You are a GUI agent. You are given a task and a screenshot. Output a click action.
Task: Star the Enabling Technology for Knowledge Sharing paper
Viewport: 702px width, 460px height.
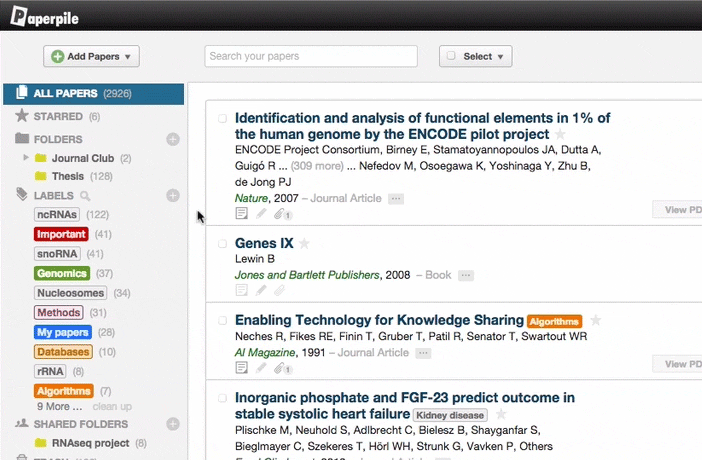pos(595,321)
